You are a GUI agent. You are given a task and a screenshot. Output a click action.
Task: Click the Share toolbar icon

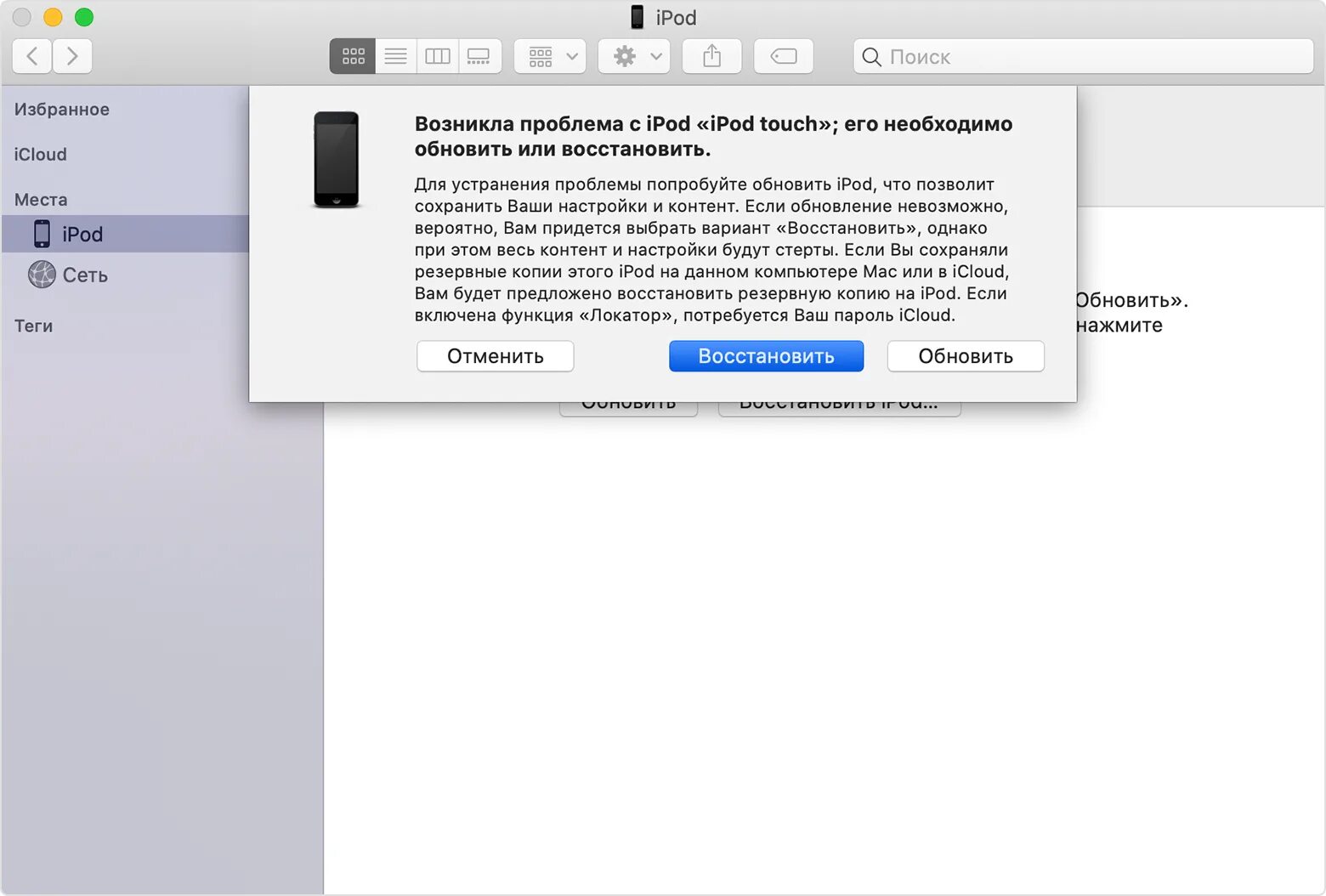711,57
